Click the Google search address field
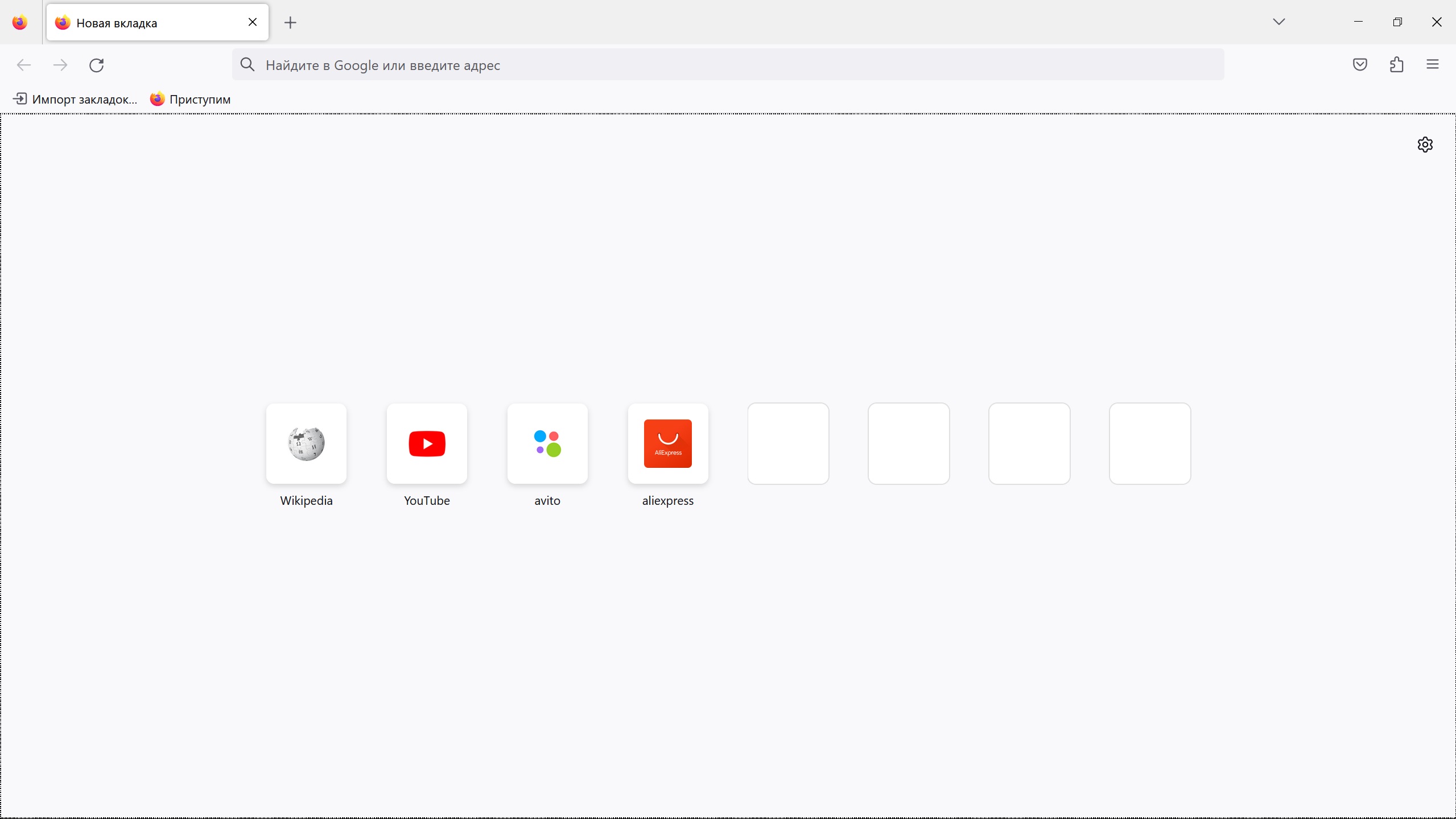This screenshot has width=1456, height=819. [x=728, y=65]
